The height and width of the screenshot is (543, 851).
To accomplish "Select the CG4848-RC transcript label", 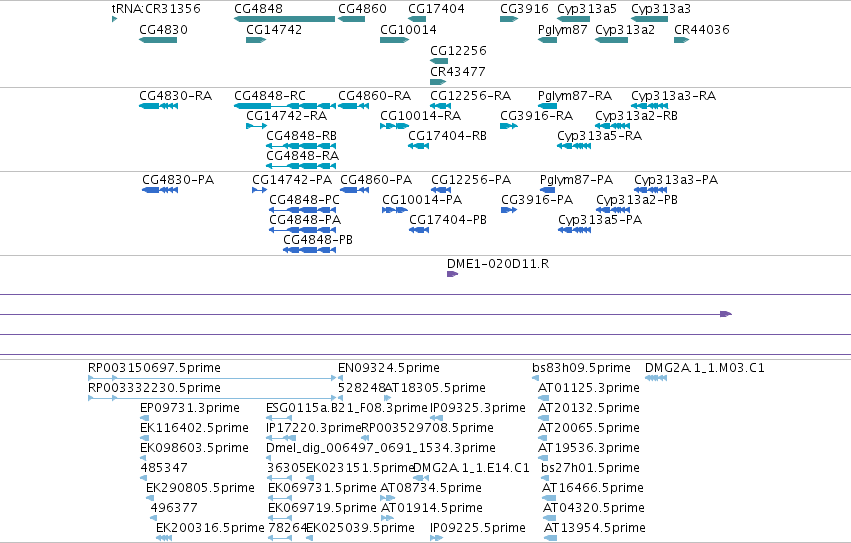I will click(270, 96).
